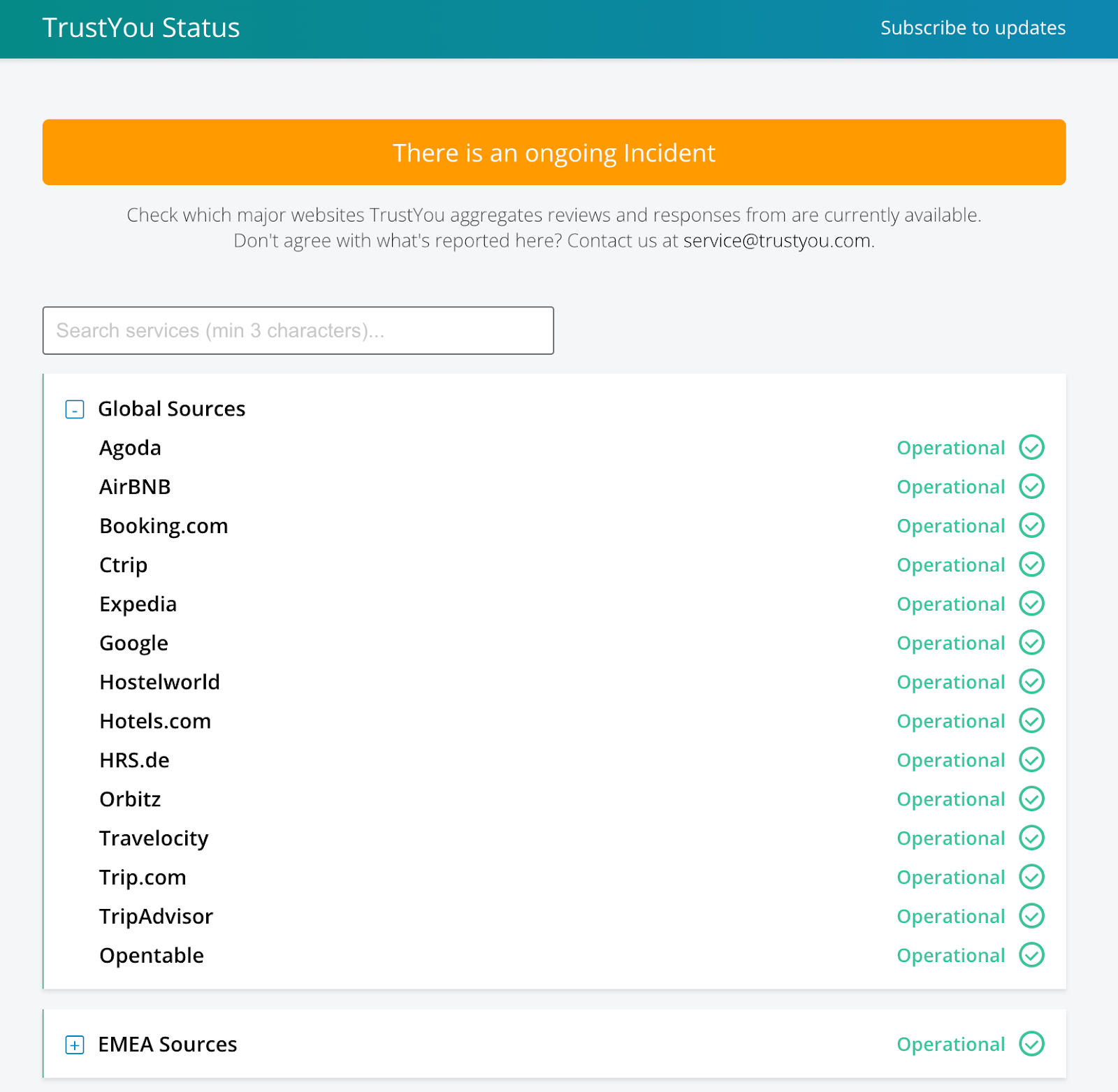Select the Booking.com service name
Image resolution: width=1118 pixels, height=1092 pixels.
(x=164, y=527)
